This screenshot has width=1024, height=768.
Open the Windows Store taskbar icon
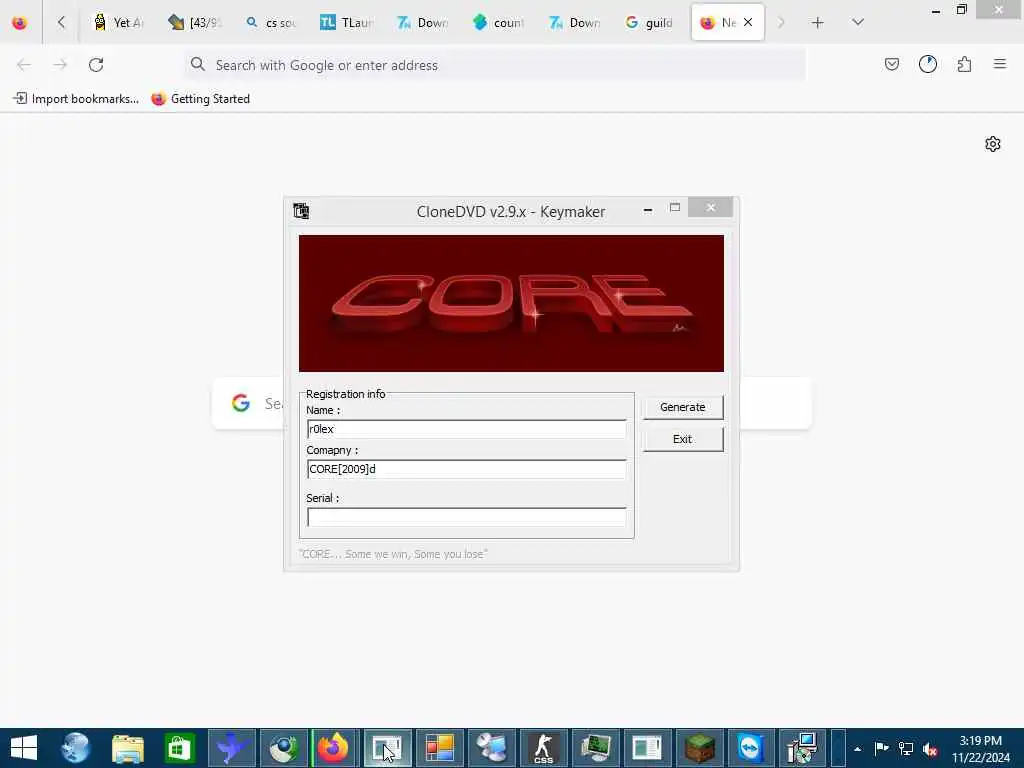pyautogui.click(x=180, y=748)
